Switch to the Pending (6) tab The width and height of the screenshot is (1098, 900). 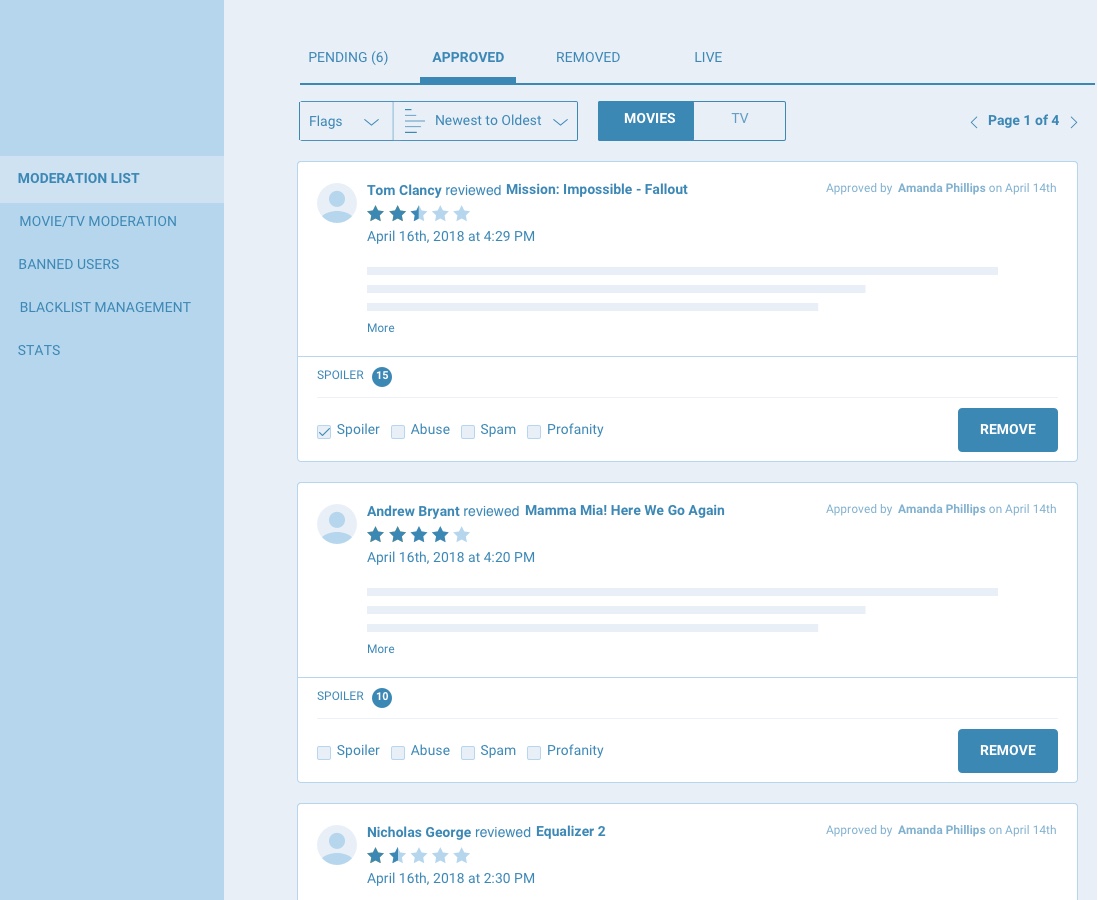[x=348, y=58]
